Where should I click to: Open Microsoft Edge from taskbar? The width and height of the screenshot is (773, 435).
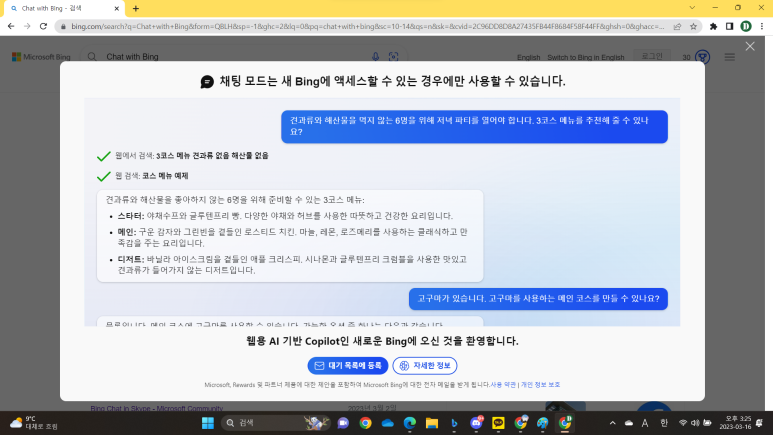[x=410, y=423]
